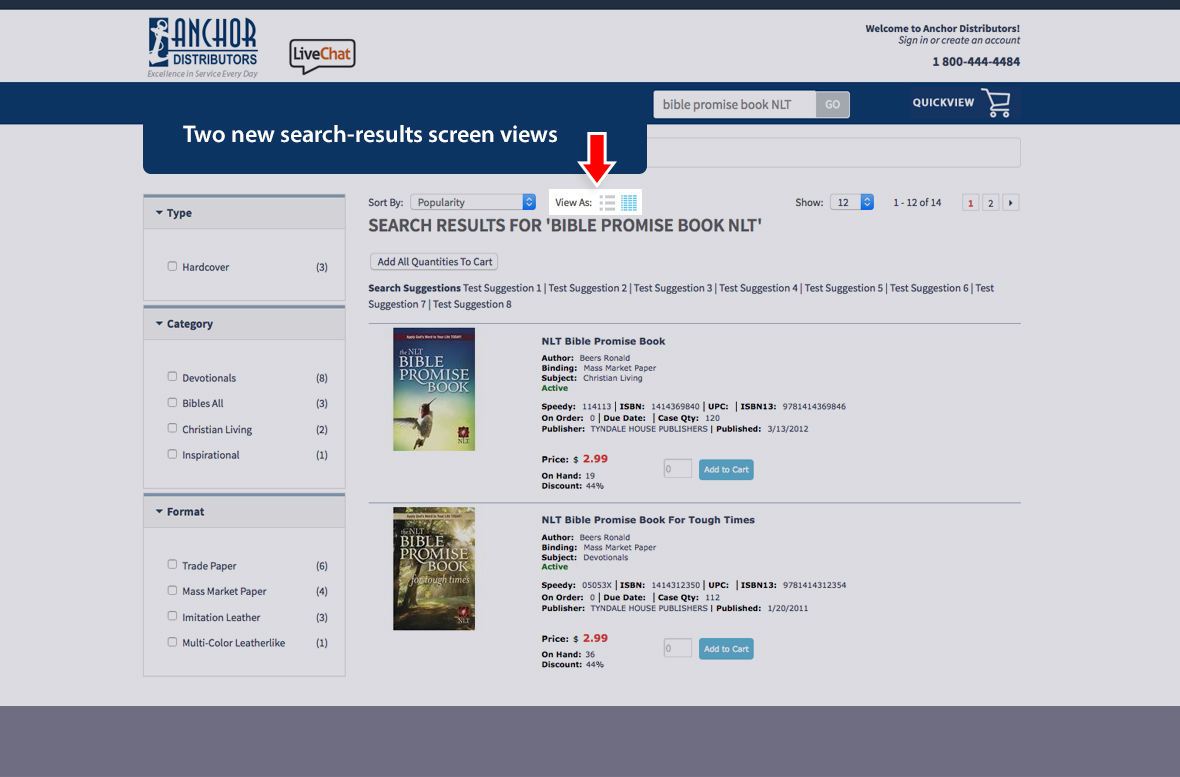
Task: Check the Hardcover type filter
Action: (x=172, y=267)
